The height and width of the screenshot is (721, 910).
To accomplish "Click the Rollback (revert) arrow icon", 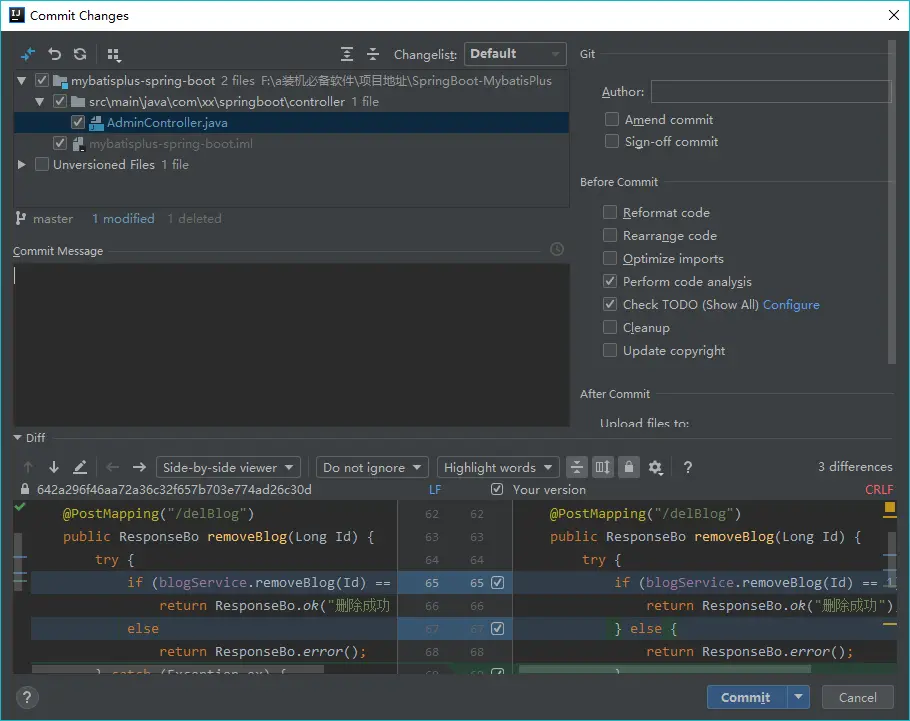I will pyautogui.click(x=54, y=54).
